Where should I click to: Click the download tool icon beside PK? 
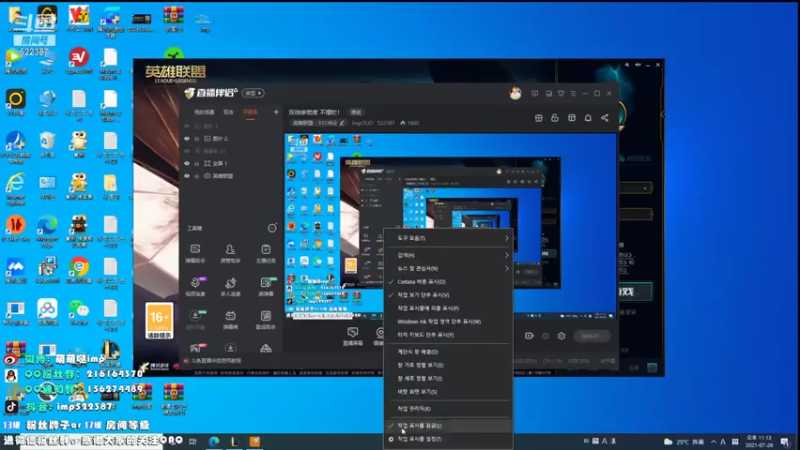point(230,348)
